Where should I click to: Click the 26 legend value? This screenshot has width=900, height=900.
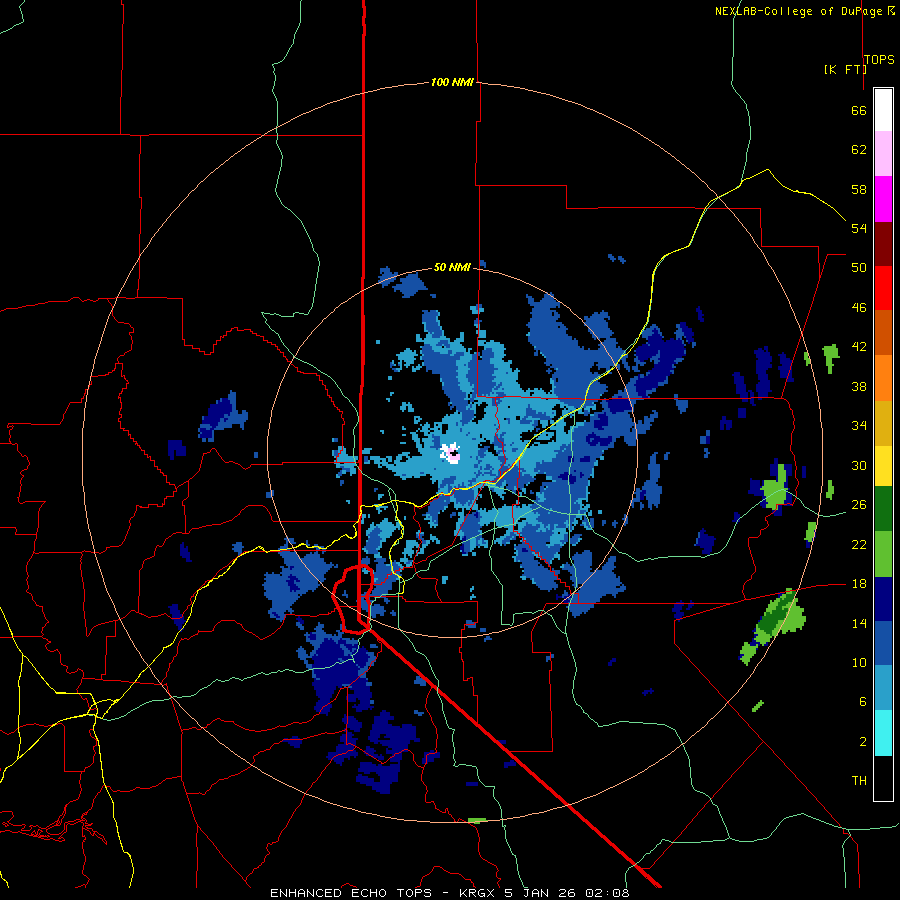click(x=859, y=505)
